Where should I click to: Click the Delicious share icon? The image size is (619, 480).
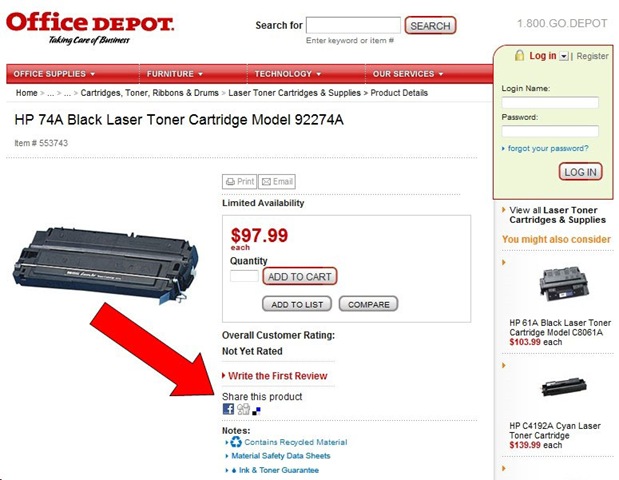pyautogui.click(x=257, y=410)
